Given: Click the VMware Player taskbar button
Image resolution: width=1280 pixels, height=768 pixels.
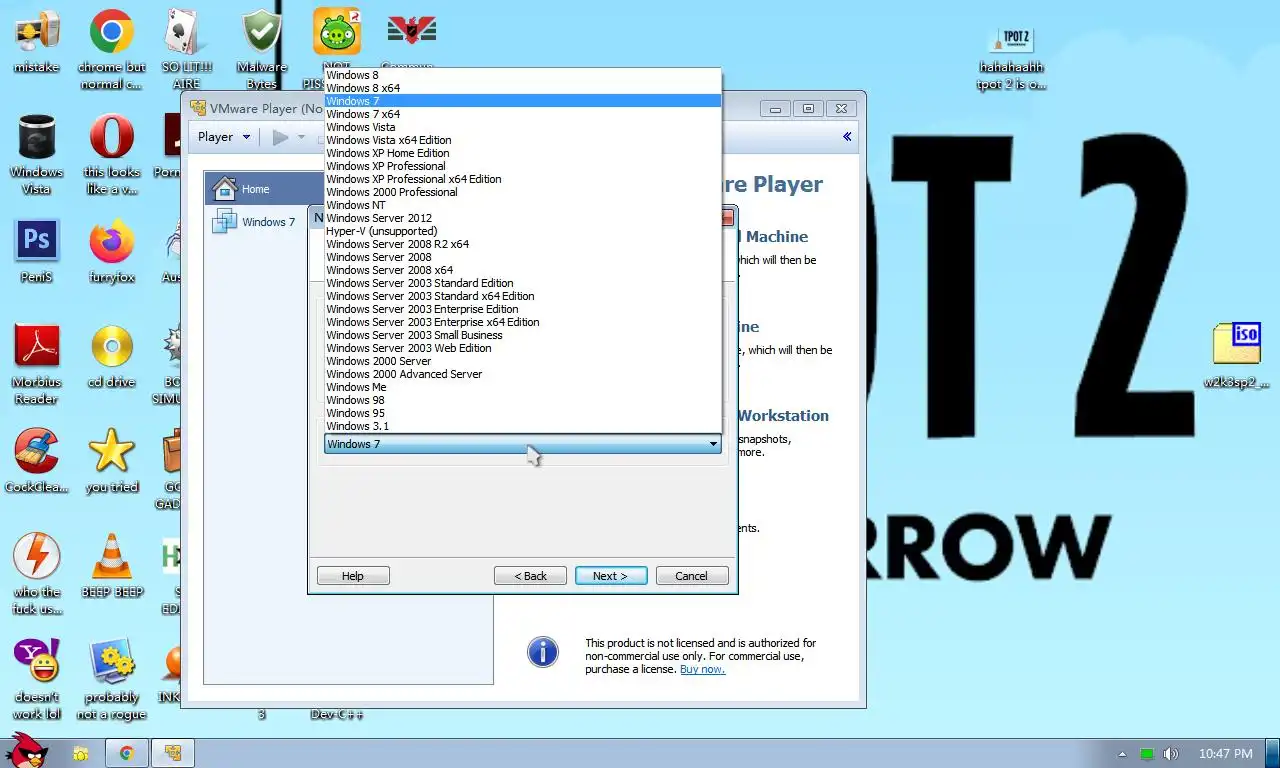Looking at the screenshot, I should (173, 753).
